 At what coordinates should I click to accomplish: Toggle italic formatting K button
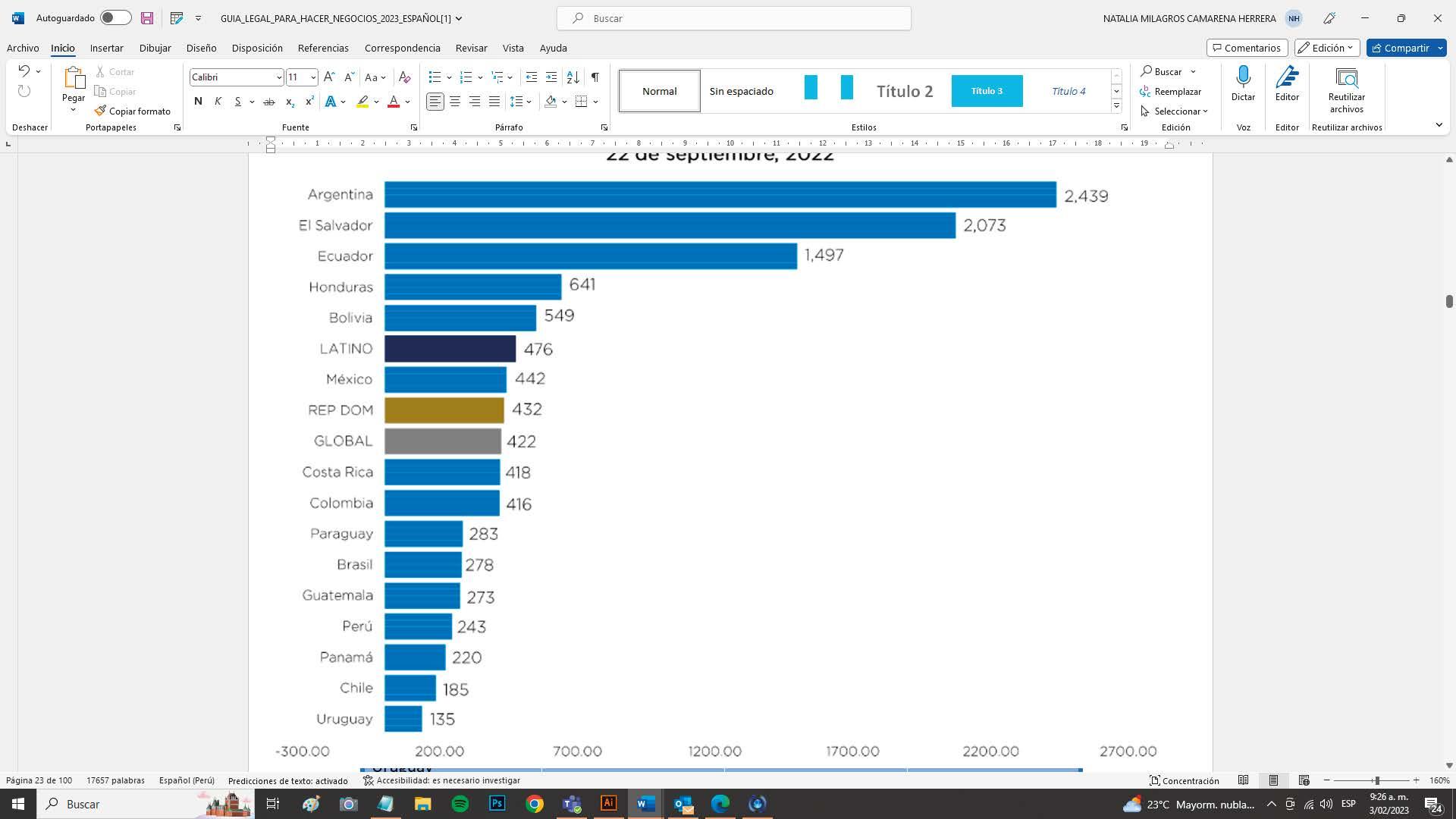click(218, 102)
